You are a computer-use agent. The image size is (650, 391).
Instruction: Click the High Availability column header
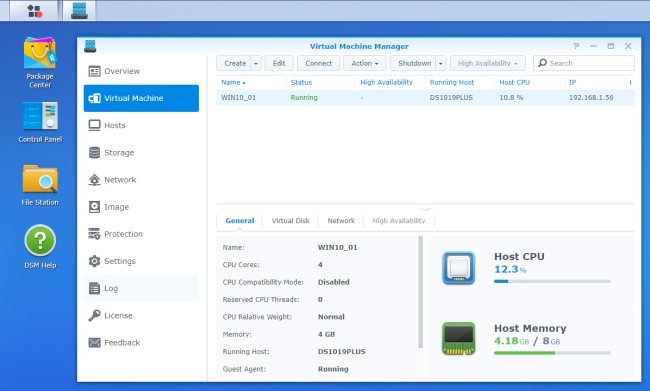pyautogui.click(x=386, y=83)
